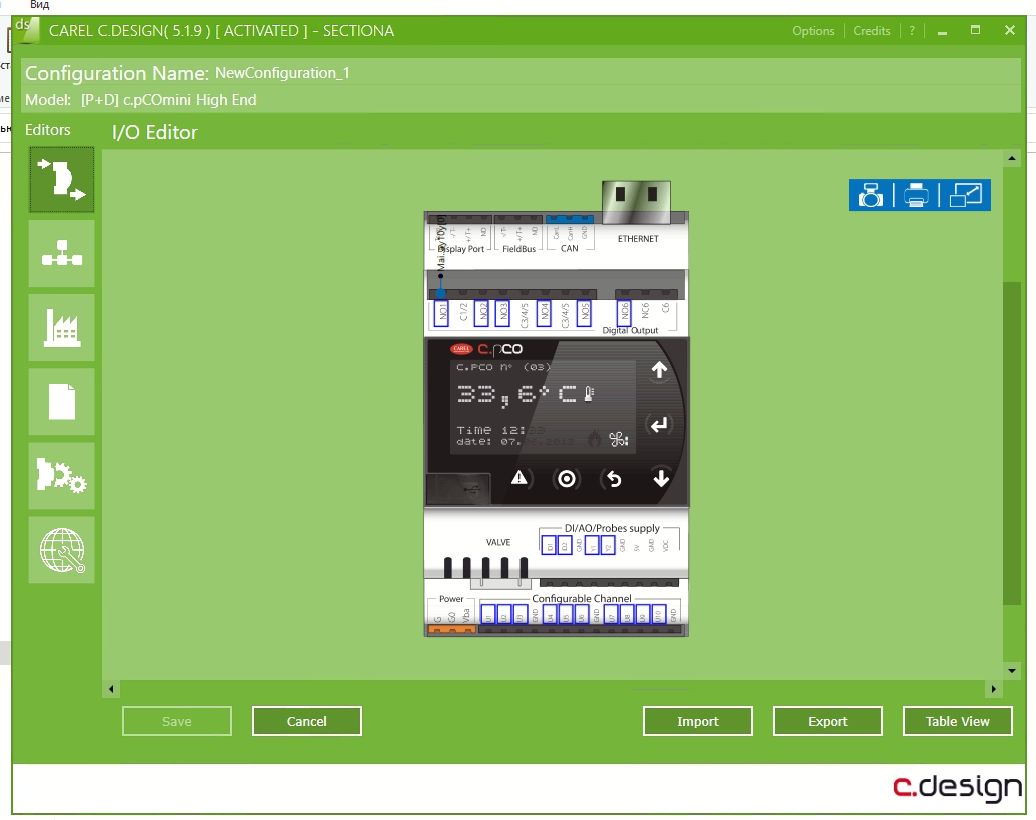Select the NO2 digital output terminal

[482, 313]
